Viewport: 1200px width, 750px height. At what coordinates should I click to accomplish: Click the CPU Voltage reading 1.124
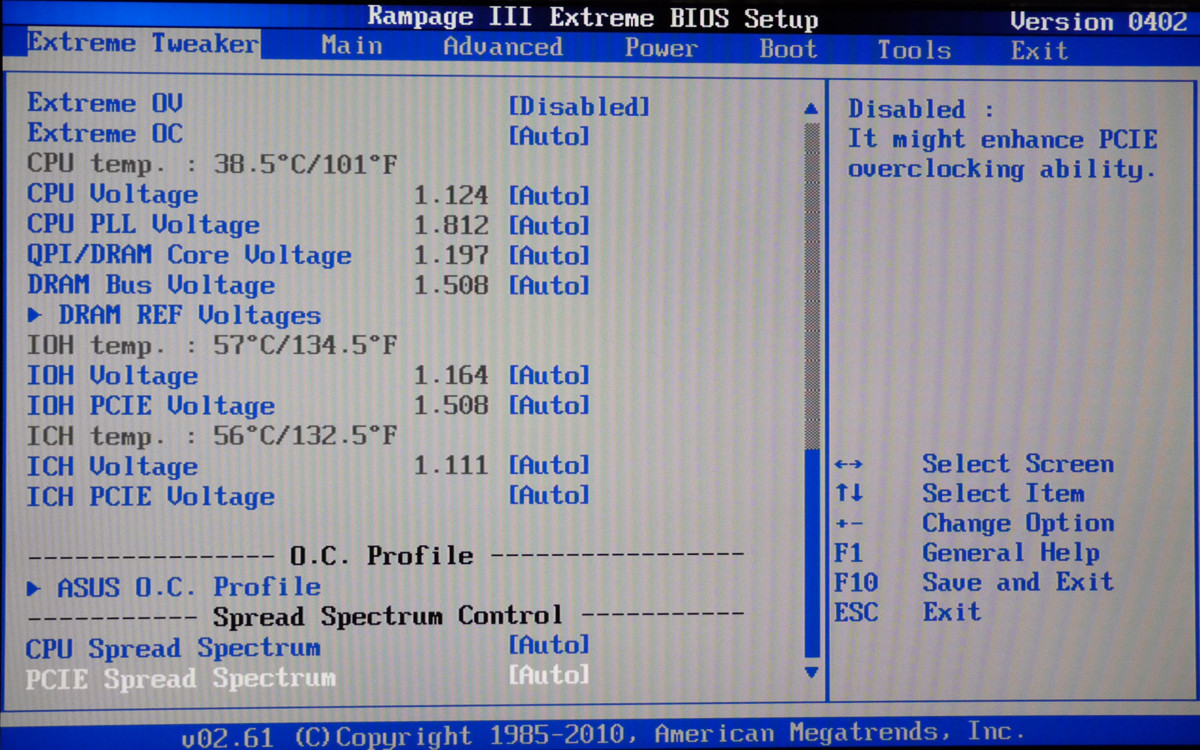(x=452, y=196)
